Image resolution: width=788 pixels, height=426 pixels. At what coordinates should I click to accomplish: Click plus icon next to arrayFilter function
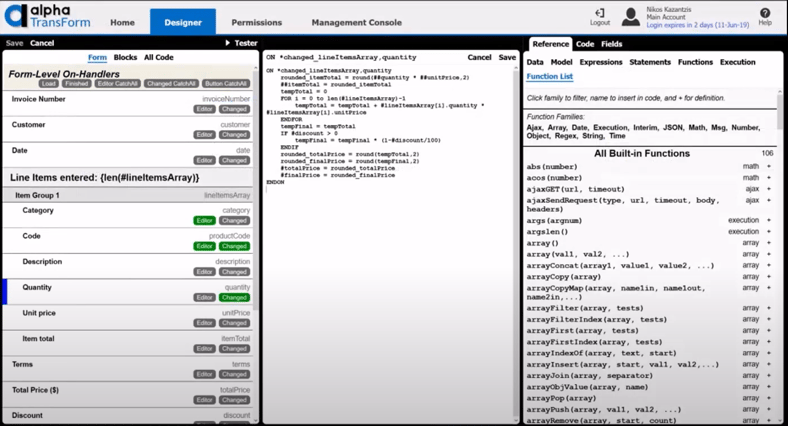(768, 308)
